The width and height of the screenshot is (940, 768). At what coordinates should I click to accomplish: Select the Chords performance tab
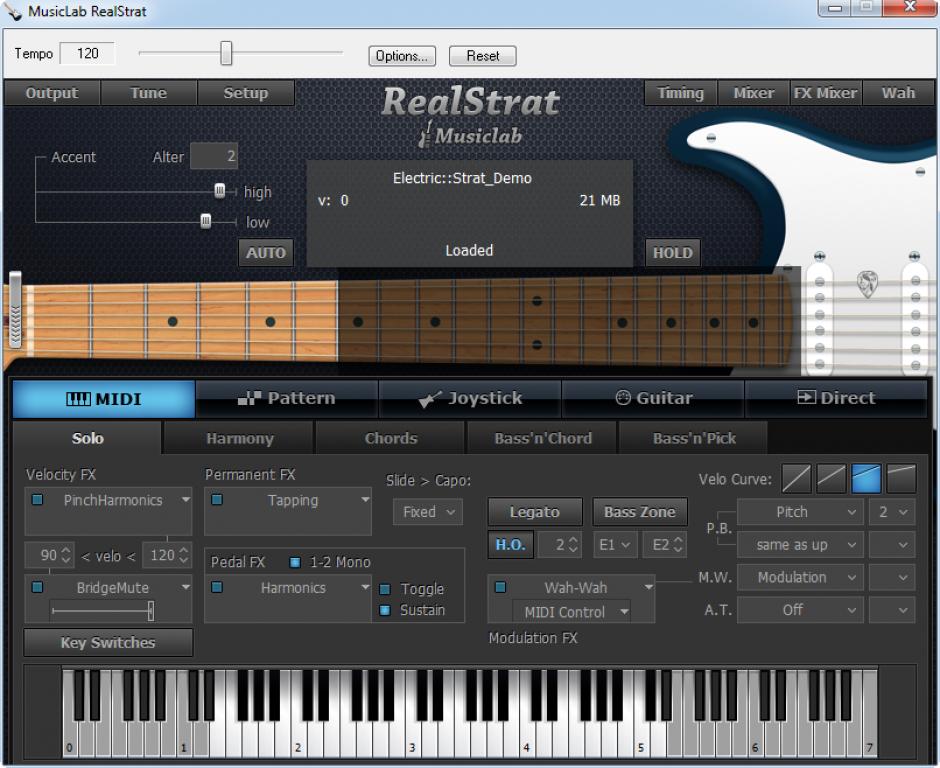pos(391,438)
